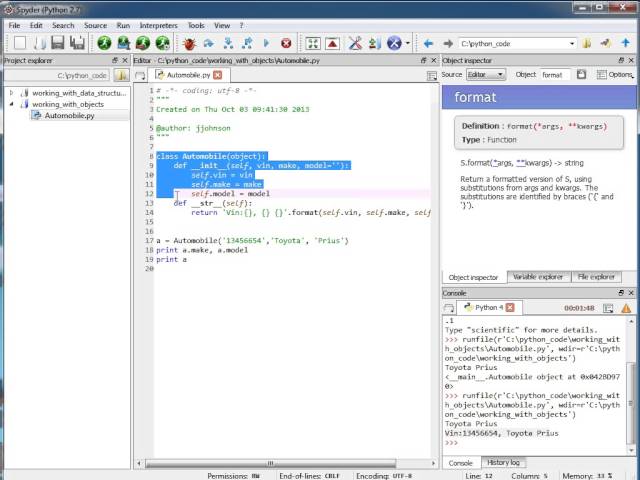
Task: Open the editor options icon at the right of the tabs
Action: [x=431, y=76]
